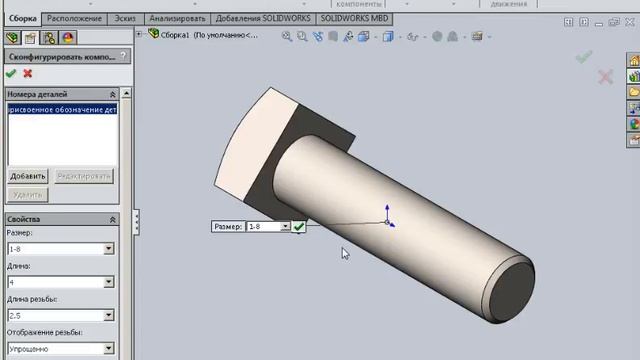Open the File Explorer folder task pane icon
Screen dimensions: 640x360
pos(634,92)
